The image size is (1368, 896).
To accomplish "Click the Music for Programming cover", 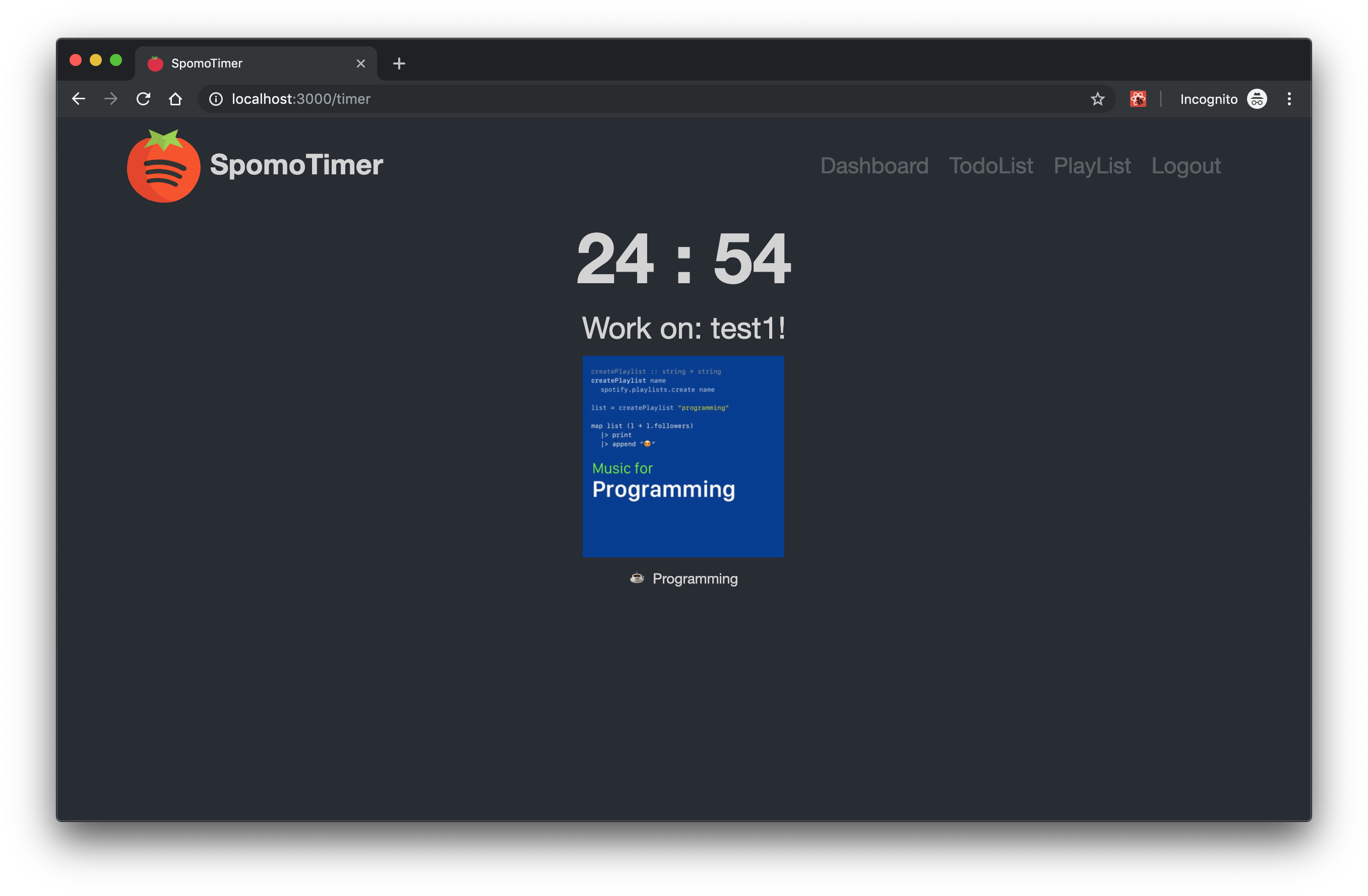I will [683, 457].
